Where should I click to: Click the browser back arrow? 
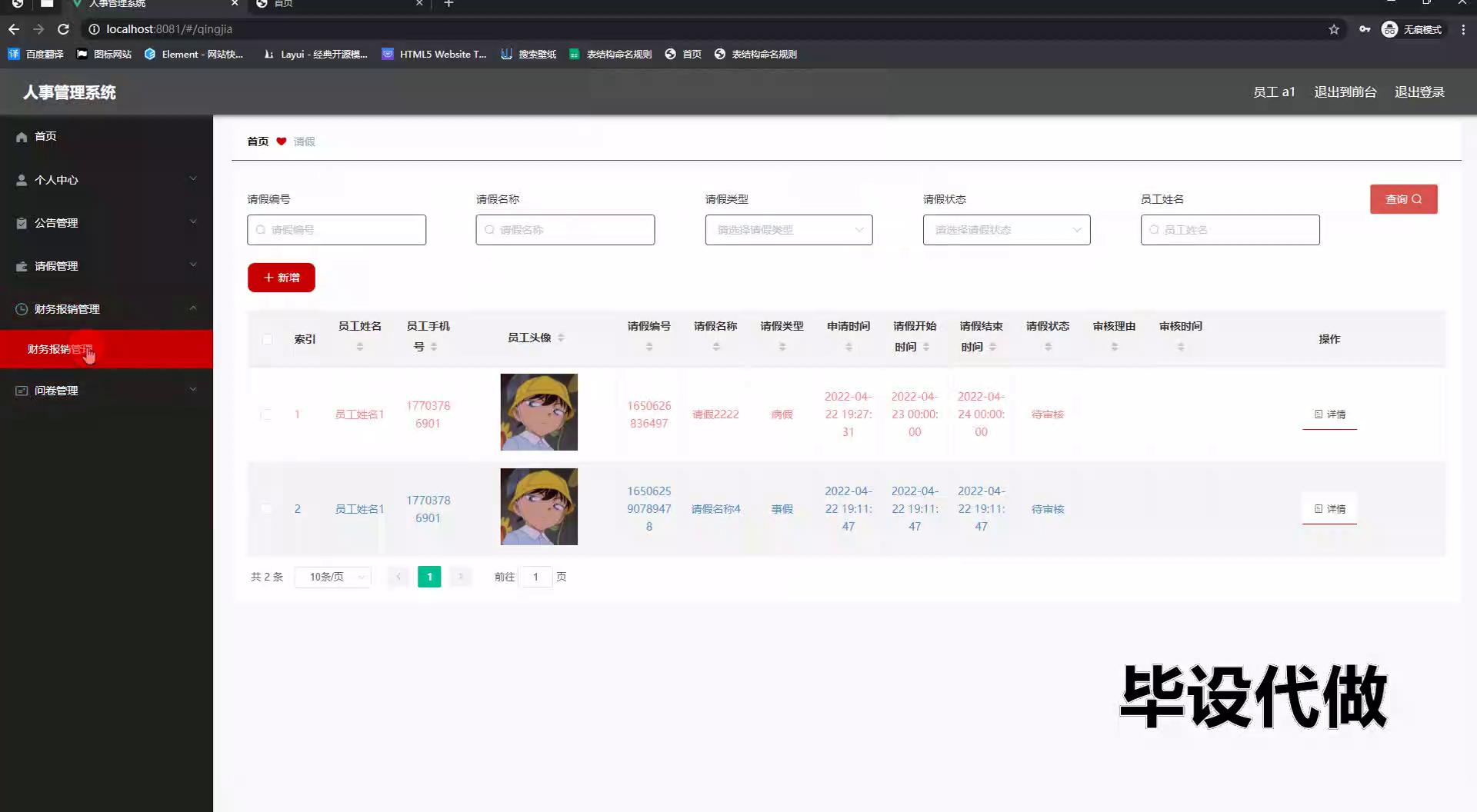pyautogui.click(x=14, y=29)
